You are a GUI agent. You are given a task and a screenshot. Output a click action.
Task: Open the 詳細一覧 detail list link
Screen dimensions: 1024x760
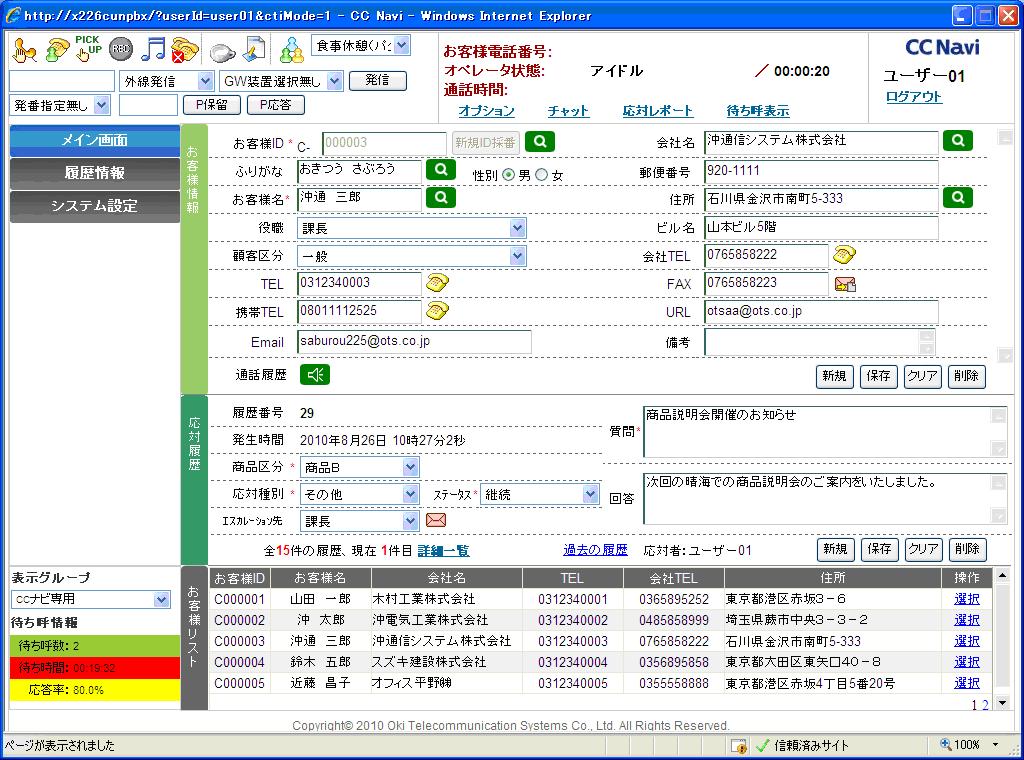[443, 551]
